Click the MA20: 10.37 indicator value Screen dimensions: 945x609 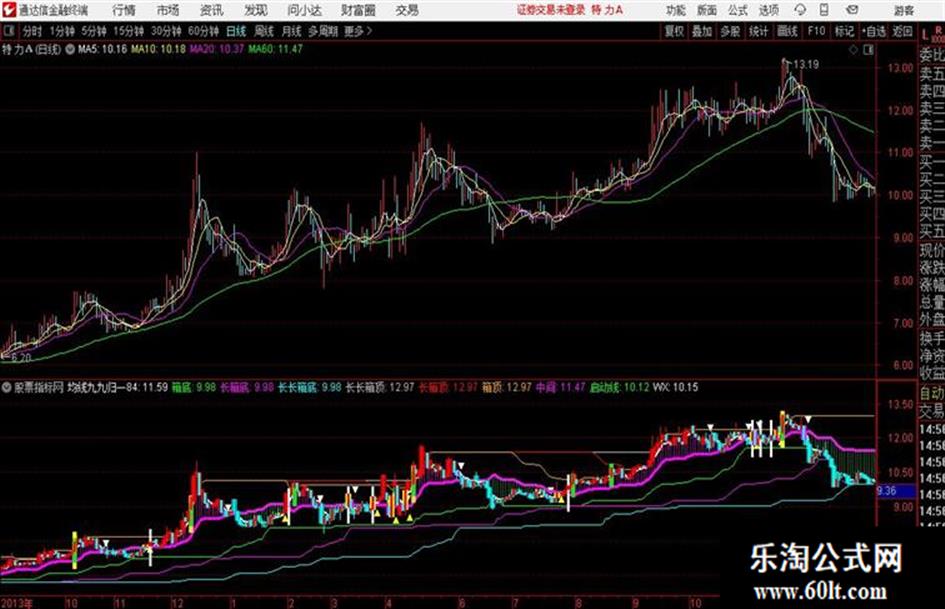click(216, 49)
